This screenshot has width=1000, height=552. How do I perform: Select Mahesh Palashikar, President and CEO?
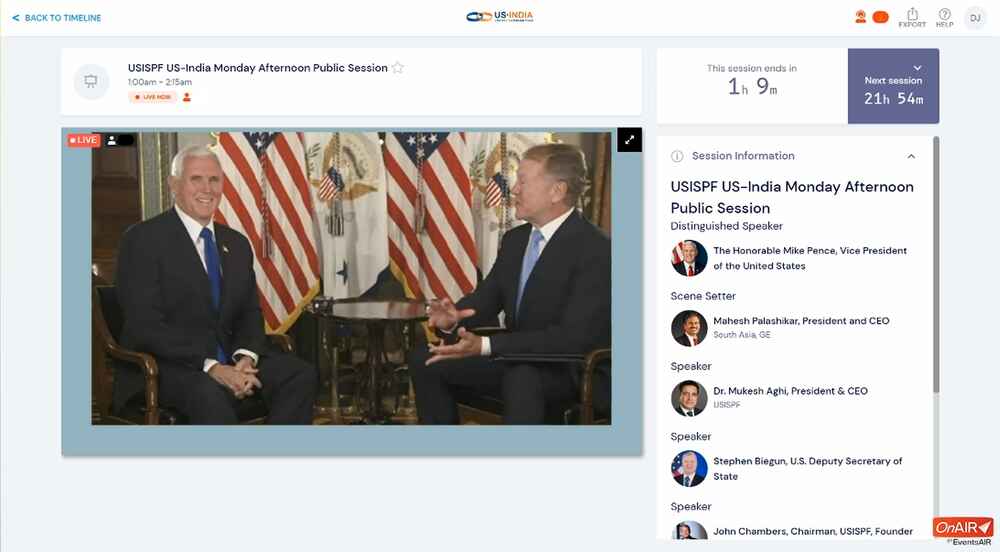coord(801,321)
